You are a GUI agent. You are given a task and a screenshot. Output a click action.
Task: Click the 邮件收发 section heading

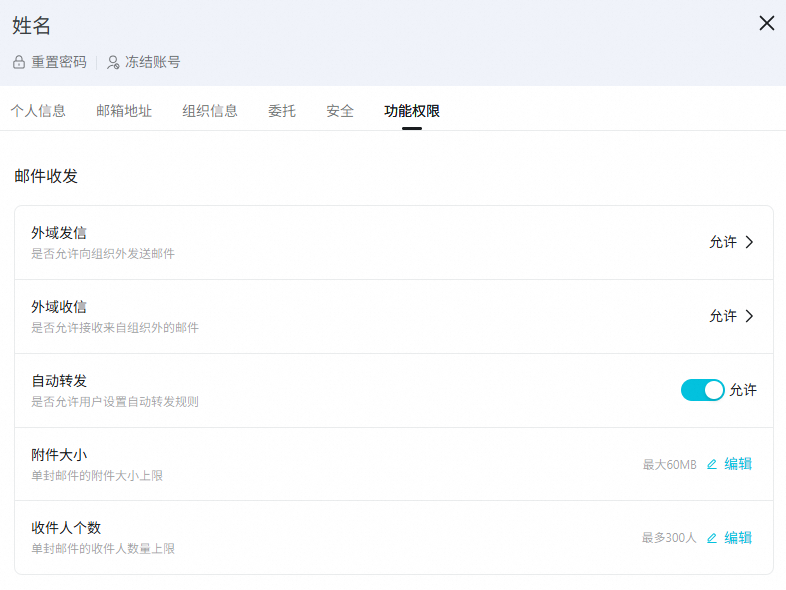pos(46,176)
